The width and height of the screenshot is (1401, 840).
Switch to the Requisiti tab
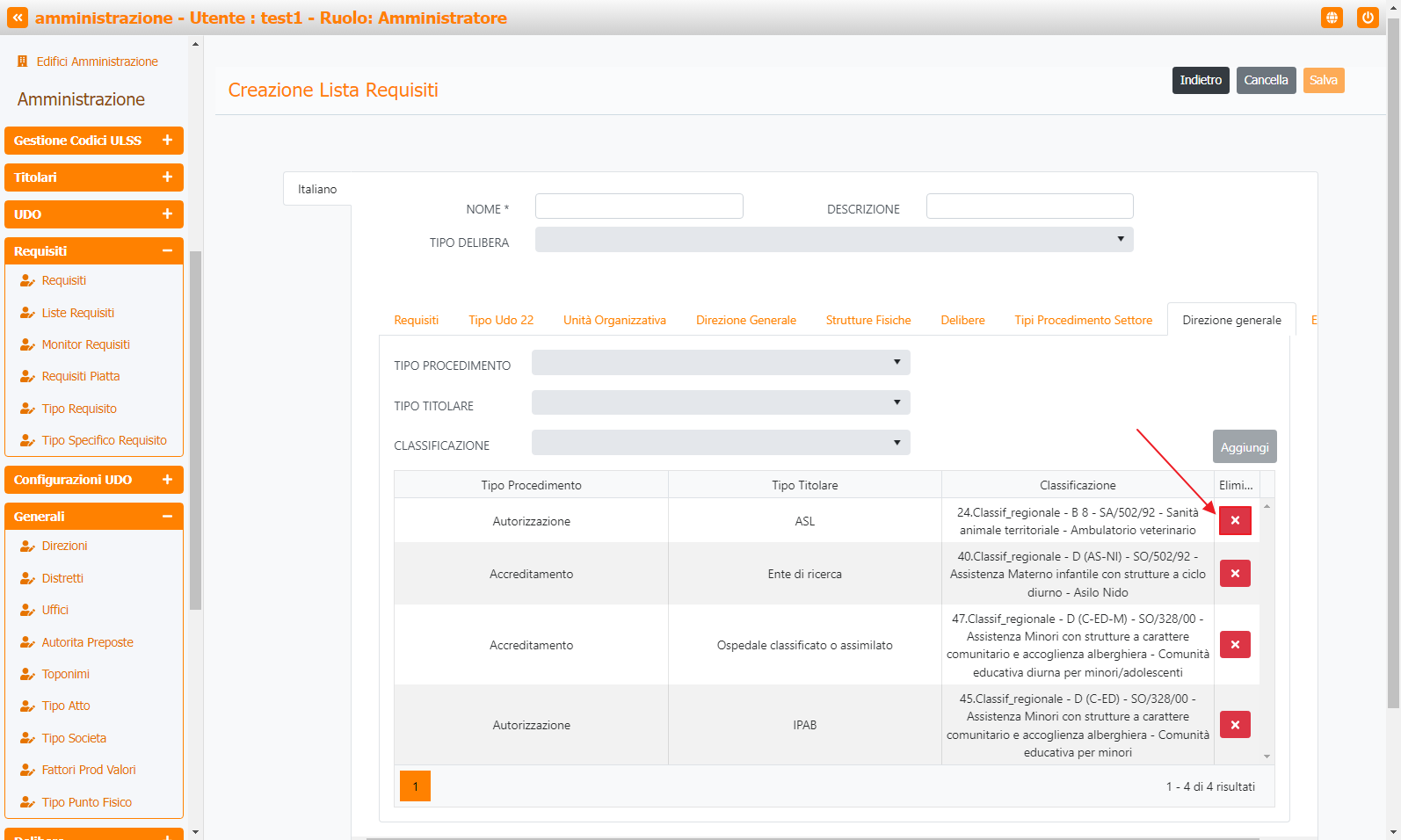417,320
